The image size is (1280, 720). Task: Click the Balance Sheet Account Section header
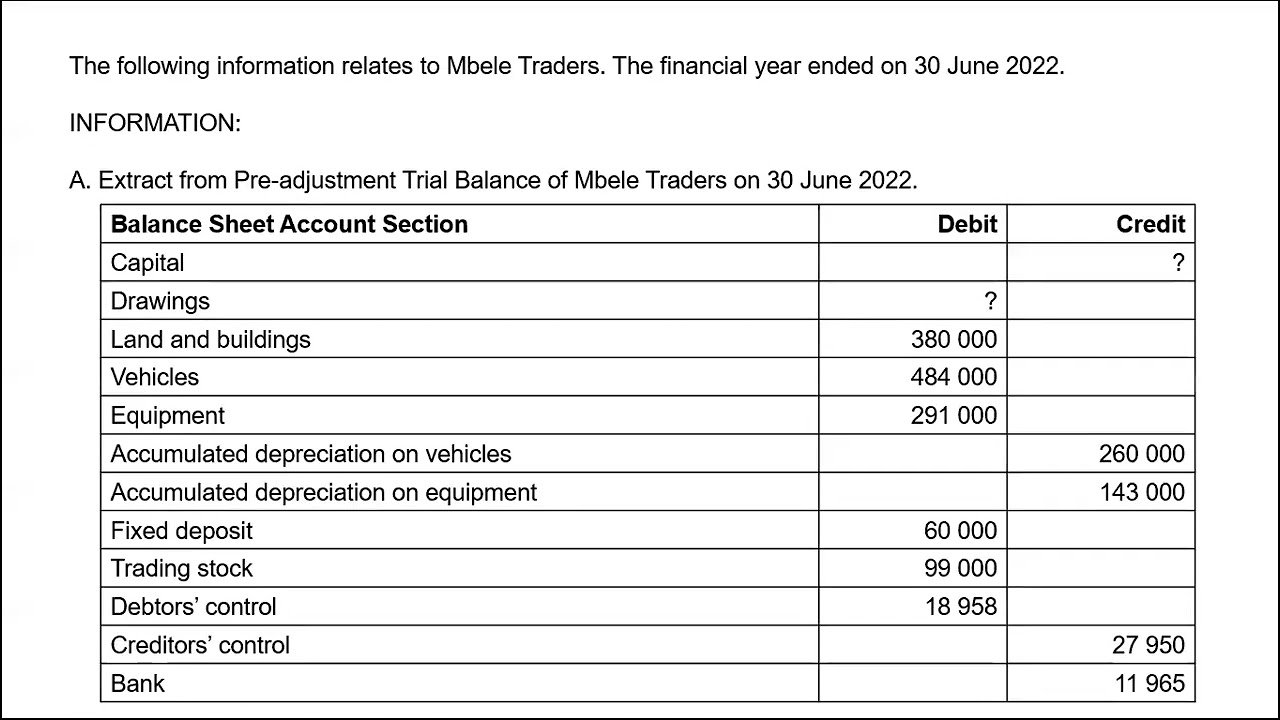click(x=289, y=224)
